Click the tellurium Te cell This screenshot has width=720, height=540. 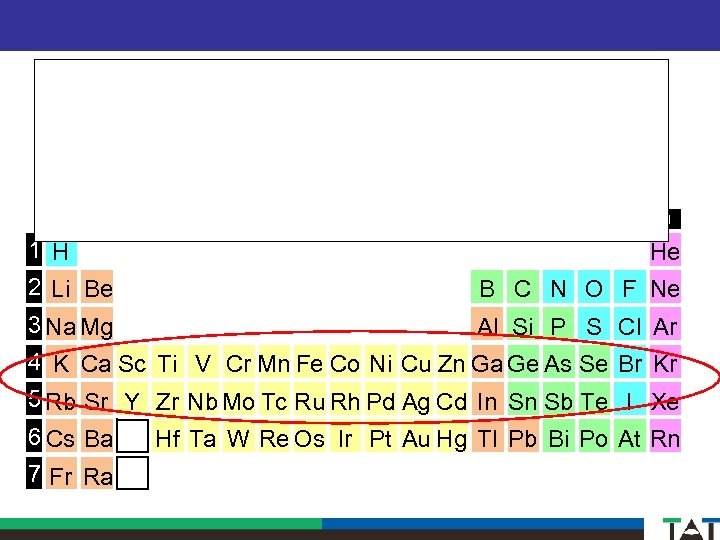click(x=594, y=399)
